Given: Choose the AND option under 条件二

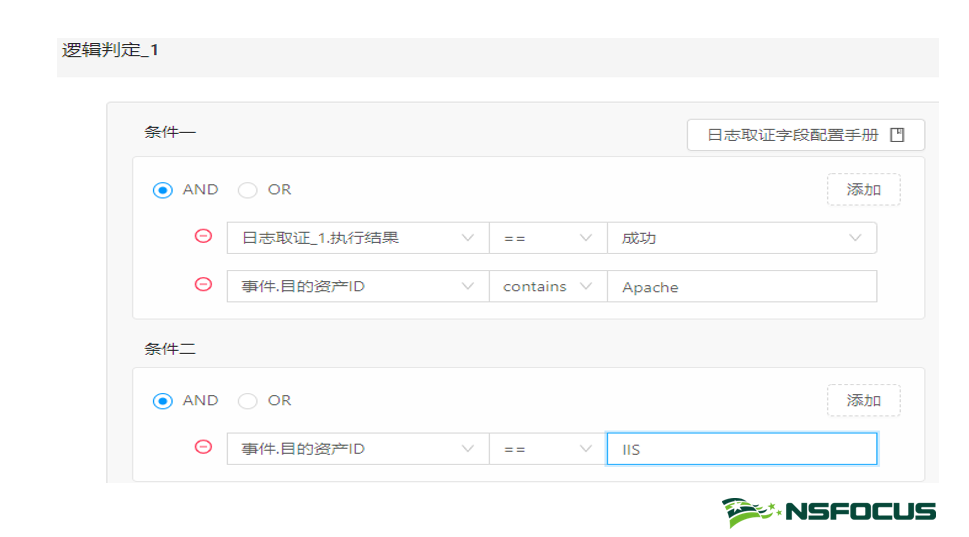Looking at the screenshot, I should tap(162, 401).
